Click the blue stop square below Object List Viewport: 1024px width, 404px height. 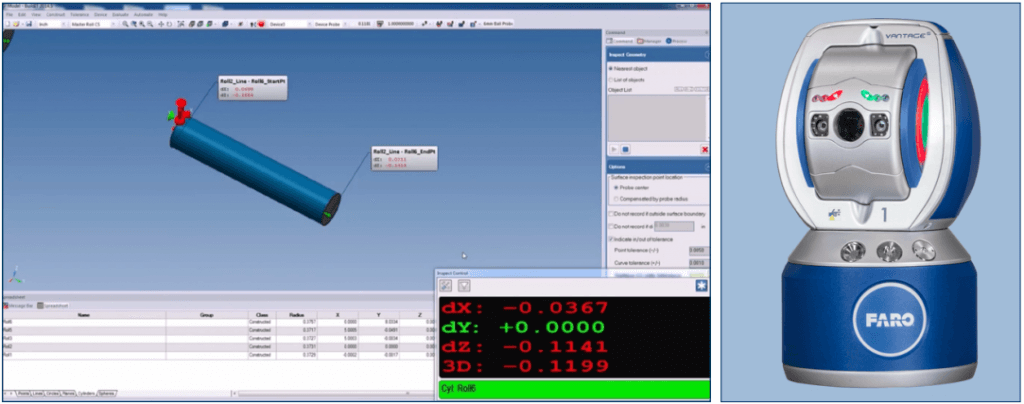click(x=625, y=149)
